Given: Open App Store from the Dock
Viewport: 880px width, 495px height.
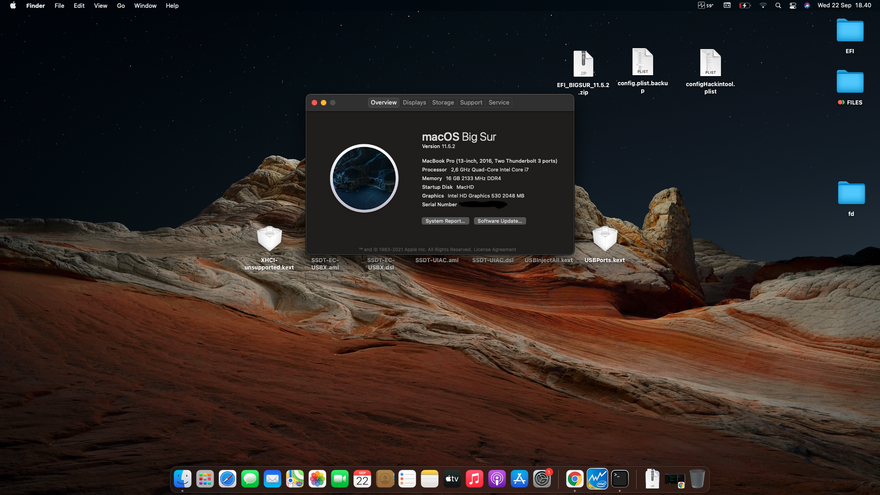Looking at the screenshot, I should pos(519,479).
